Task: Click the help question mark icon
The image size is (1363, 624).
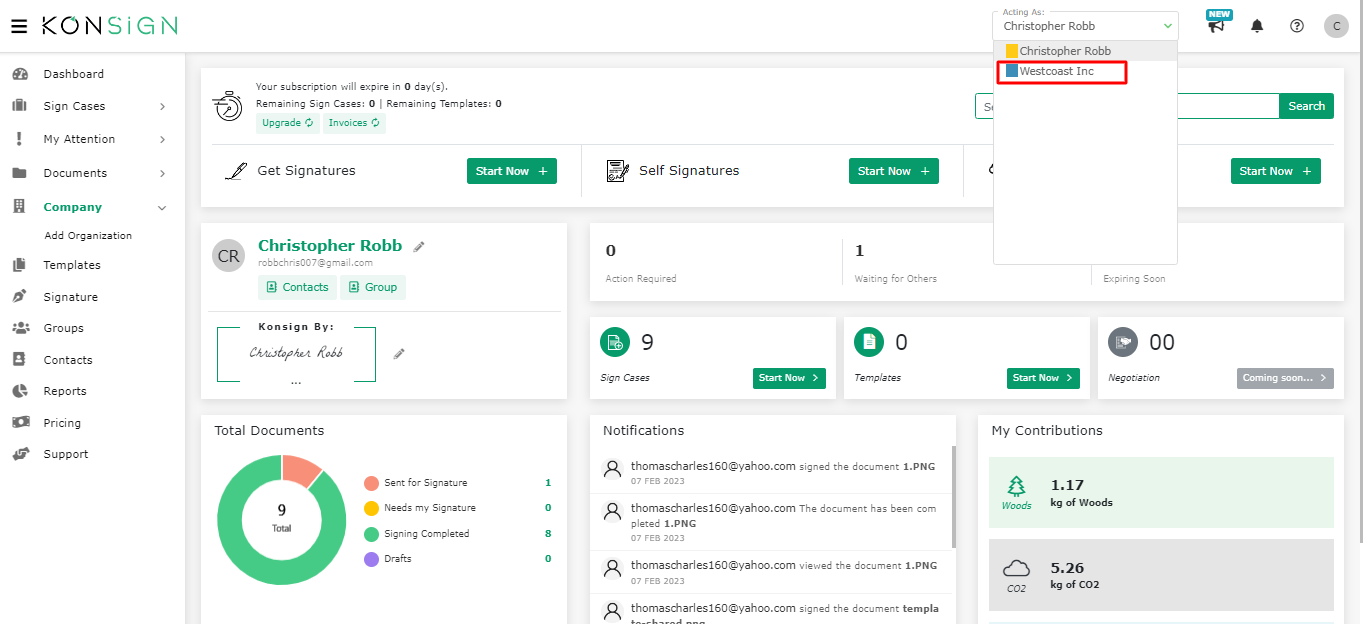Action: [x=1297, y=27]
